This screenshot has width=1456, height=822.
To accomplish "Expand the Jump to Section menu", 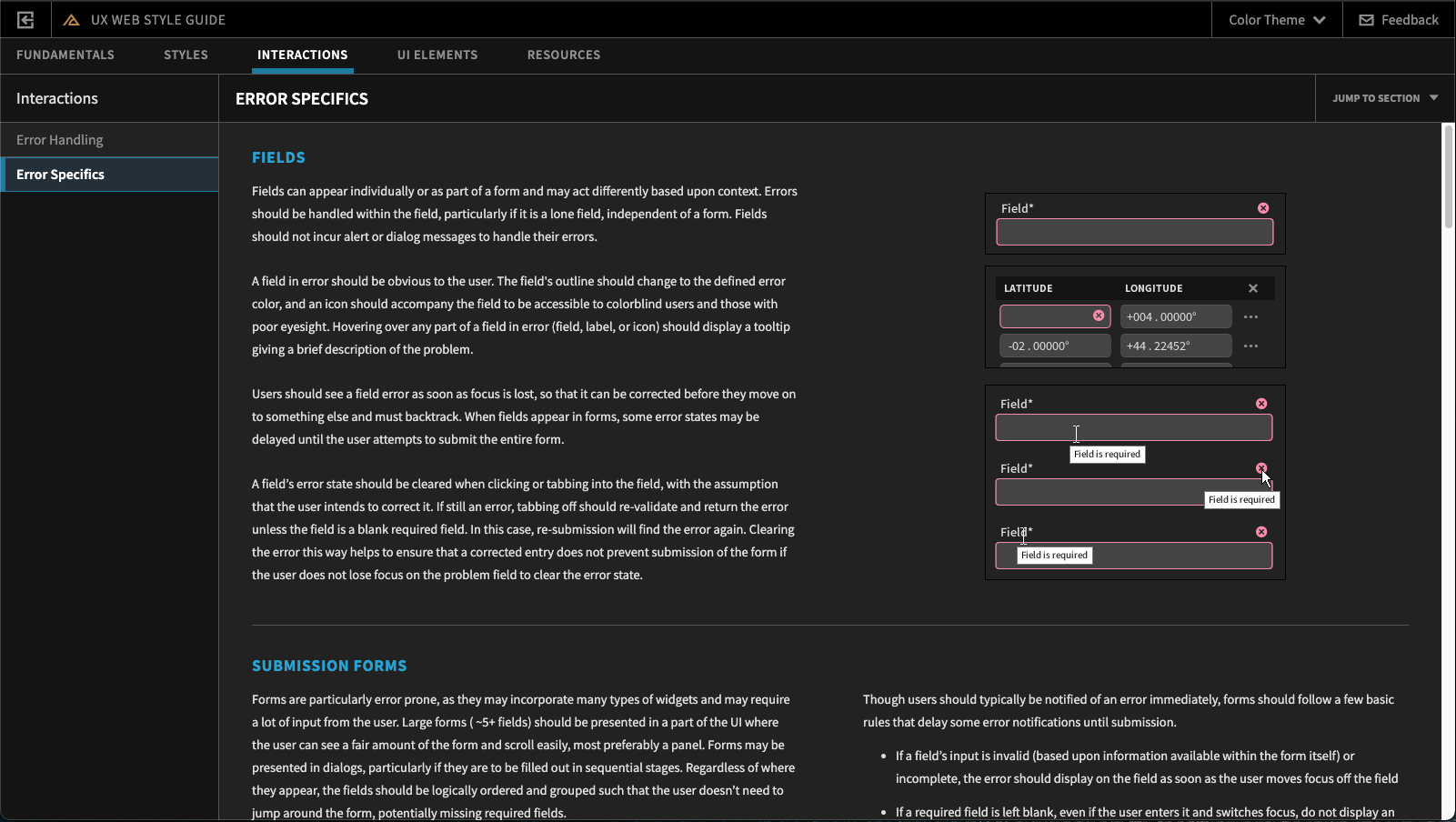I will [x=1384, y=98].
